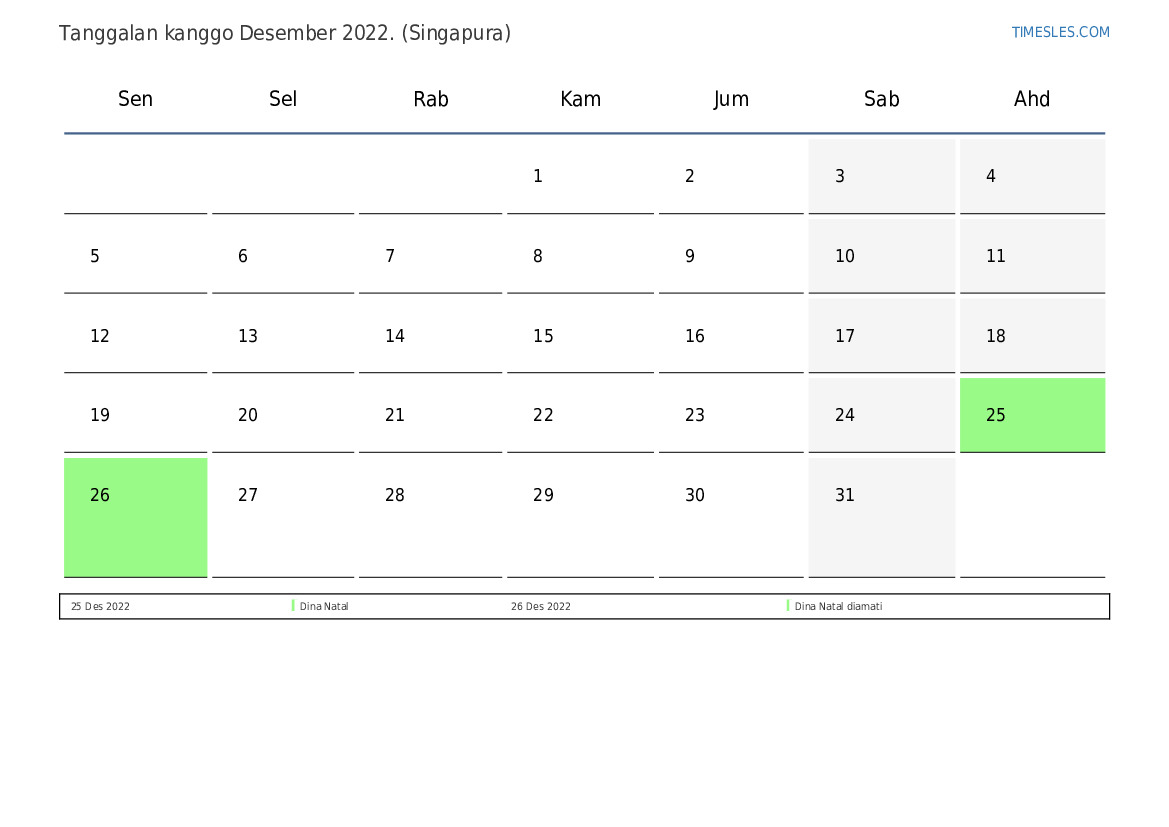Select date 15 in the calendar
Viewport: 1169px width, 827px height.
pos(543,337)
